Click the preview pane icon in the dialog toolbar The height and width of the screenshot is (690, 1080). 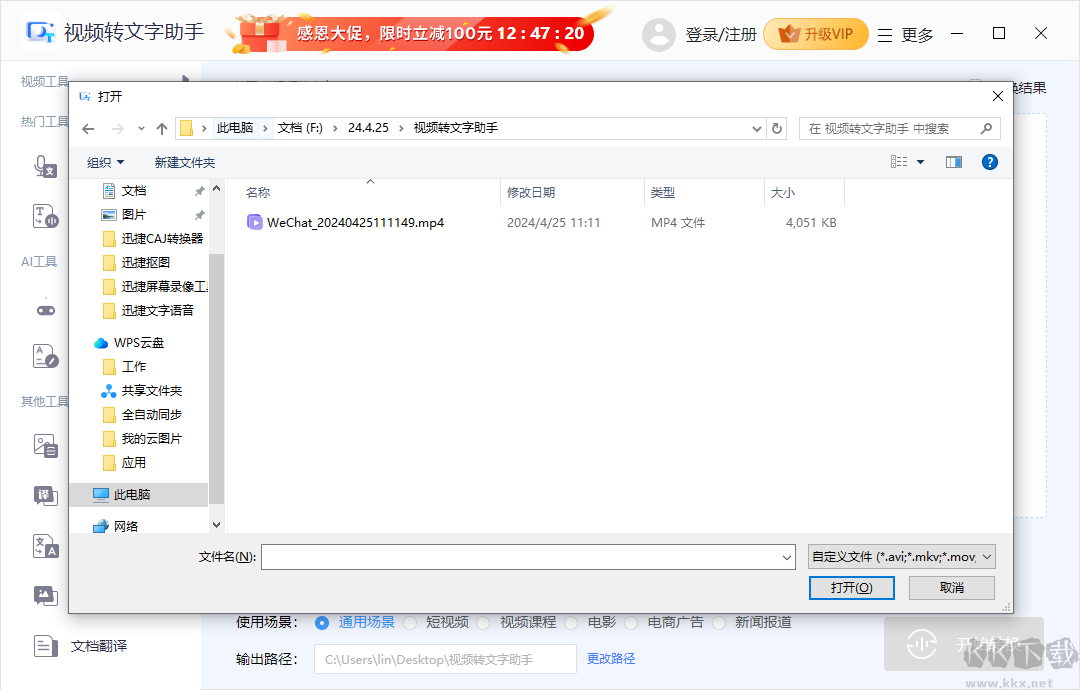point(952,161)
